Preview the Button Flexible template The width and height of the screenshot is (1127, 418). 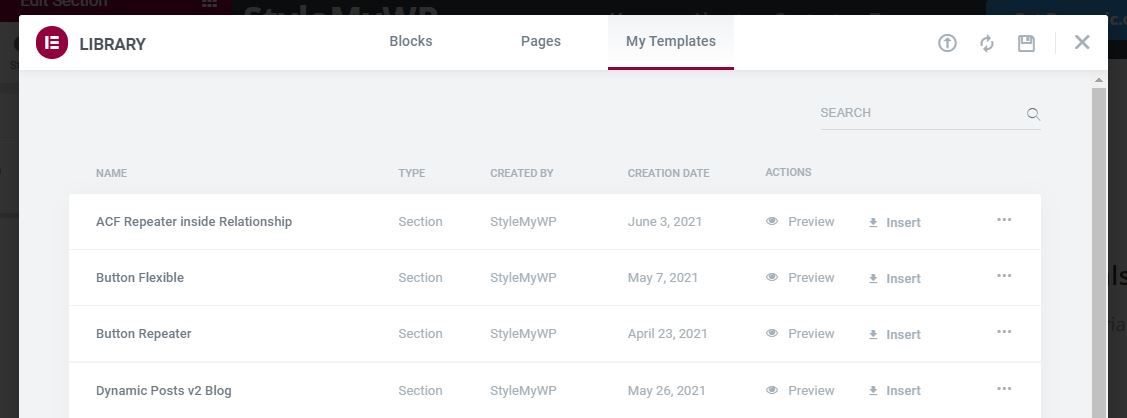(800, 277)
